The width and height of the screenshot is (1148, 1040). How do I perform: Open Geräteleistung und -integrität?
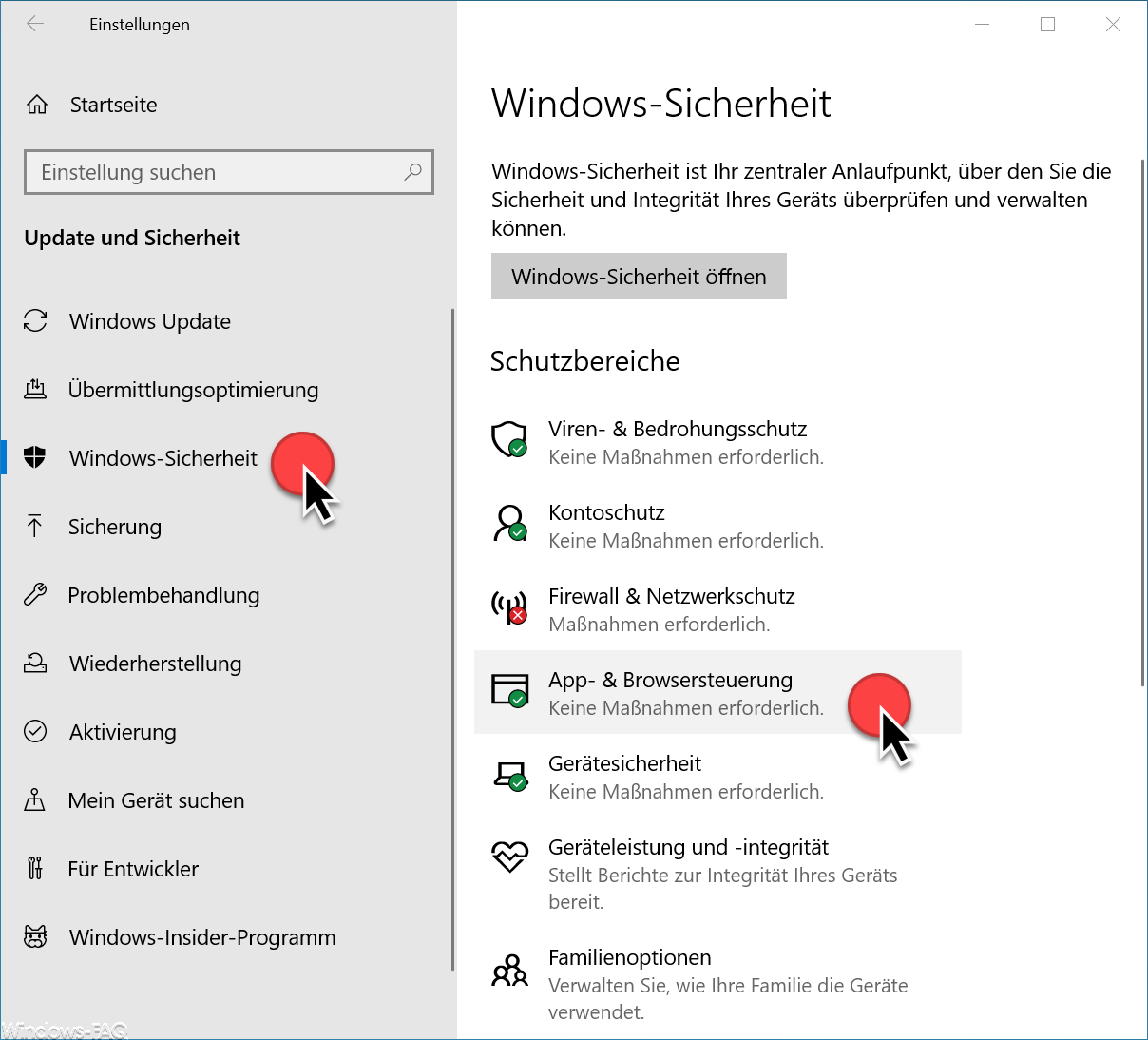click(x=688, y=847)
